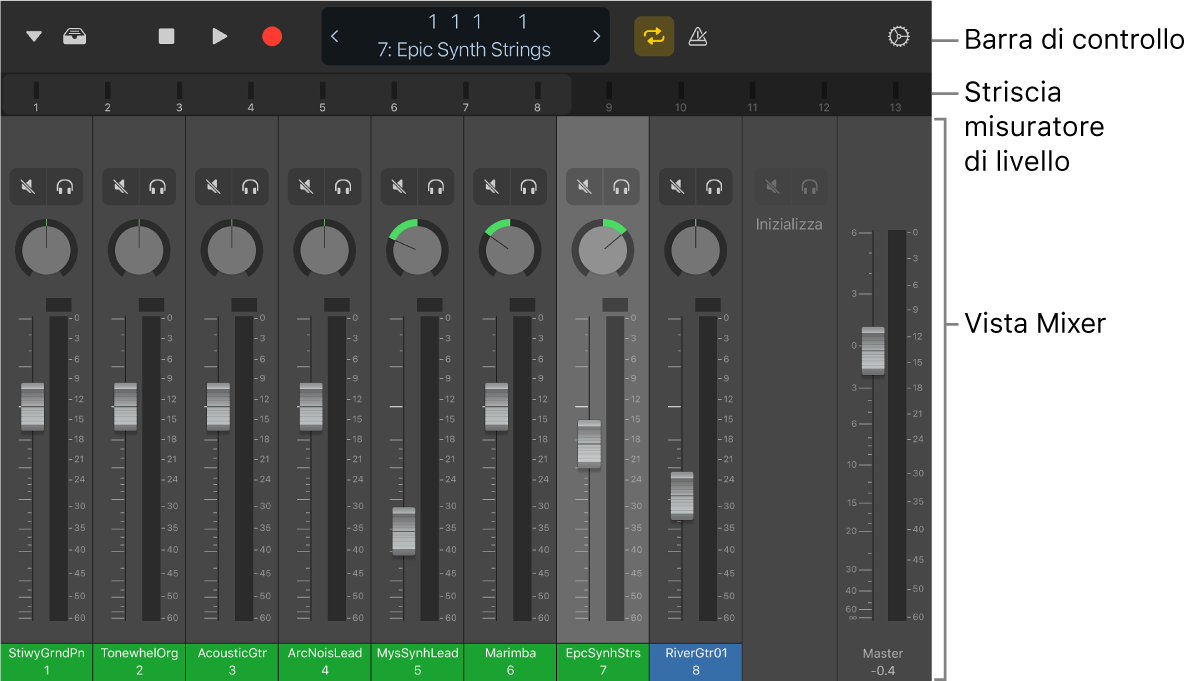The width and height of the screenshot is (1192, 681).
Task: Click level meter strip slot 4
Action: click(251, 97)
